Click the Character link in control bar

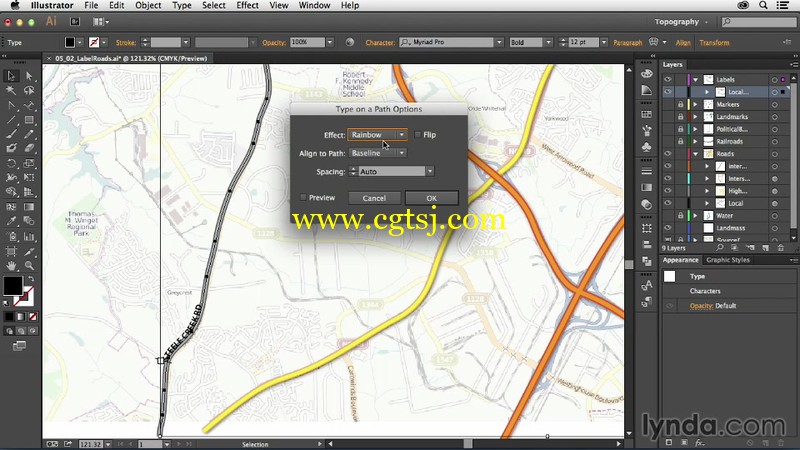click(x=380, y=42)
